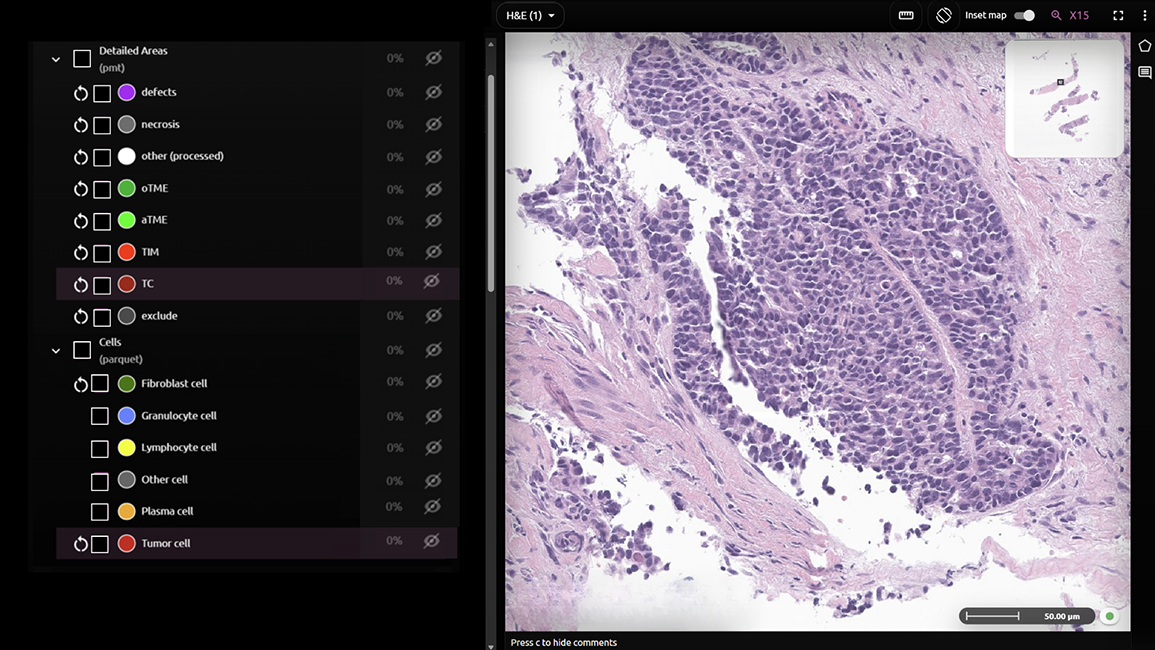Toggle visibility of Plasma cell layer
Screen dimensions: 1155x650
pos(434,507)
